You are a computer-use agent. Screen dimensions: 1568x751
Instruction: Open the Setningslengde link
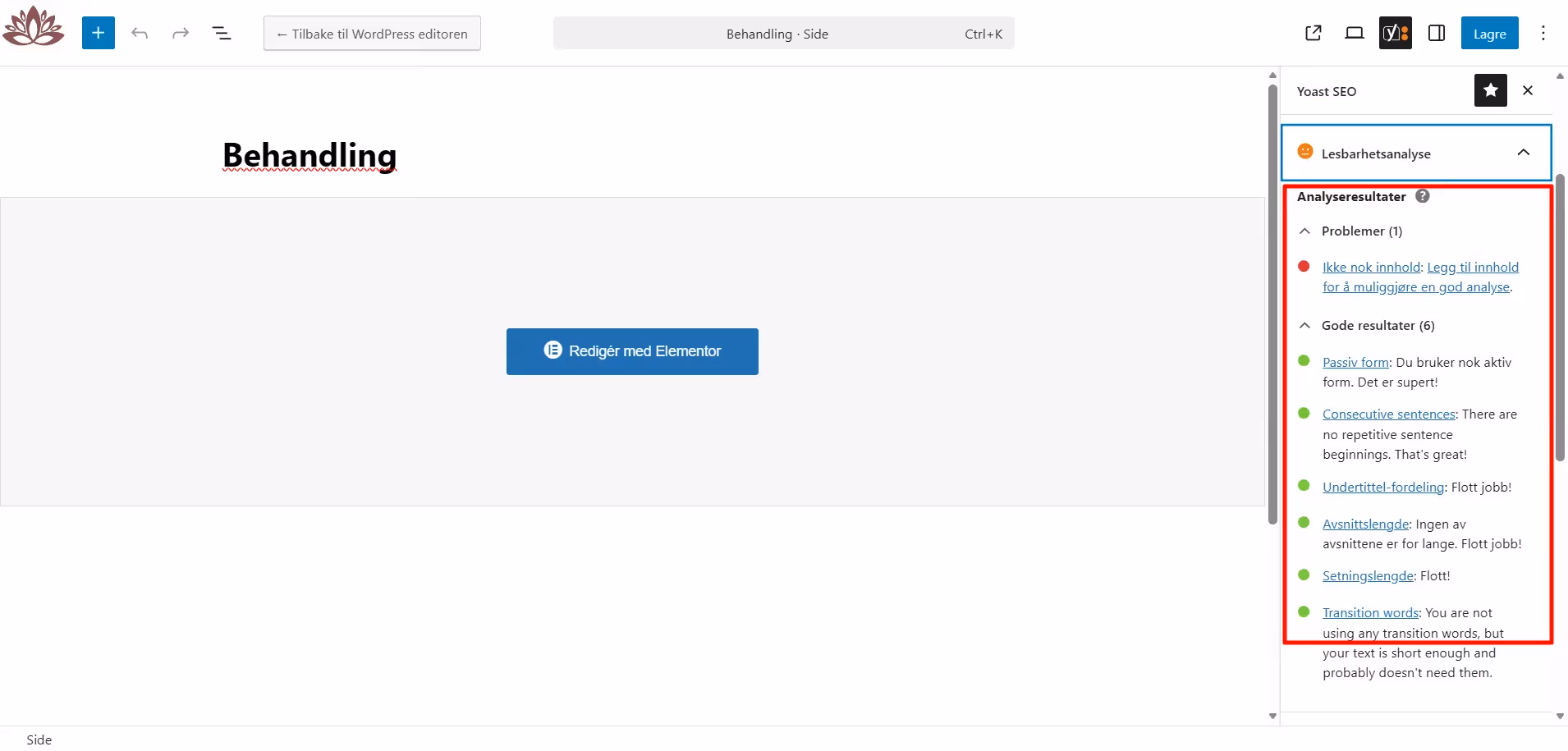tap(1368, 576)
